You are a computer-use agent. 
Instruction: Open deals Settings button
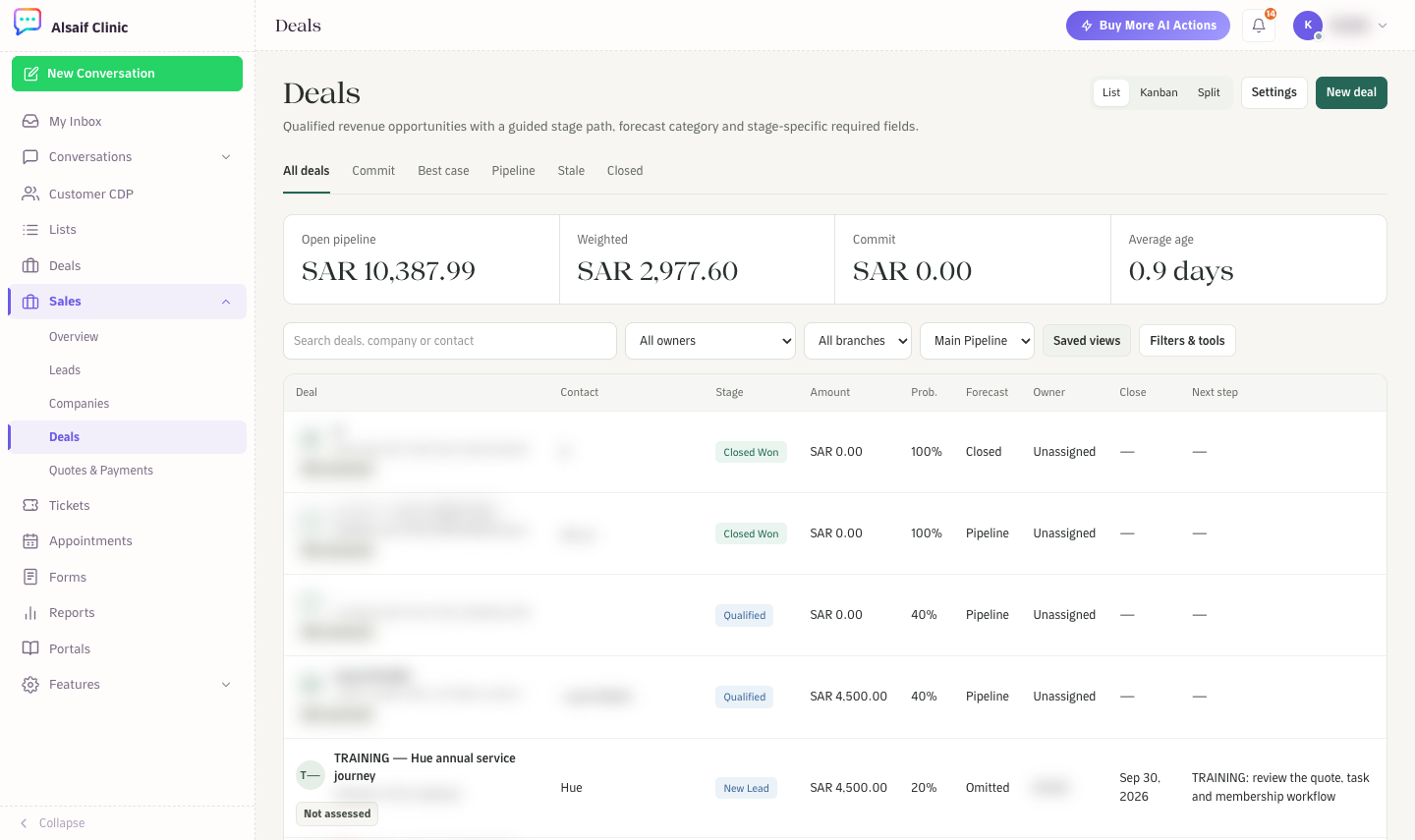[1274, 92]
